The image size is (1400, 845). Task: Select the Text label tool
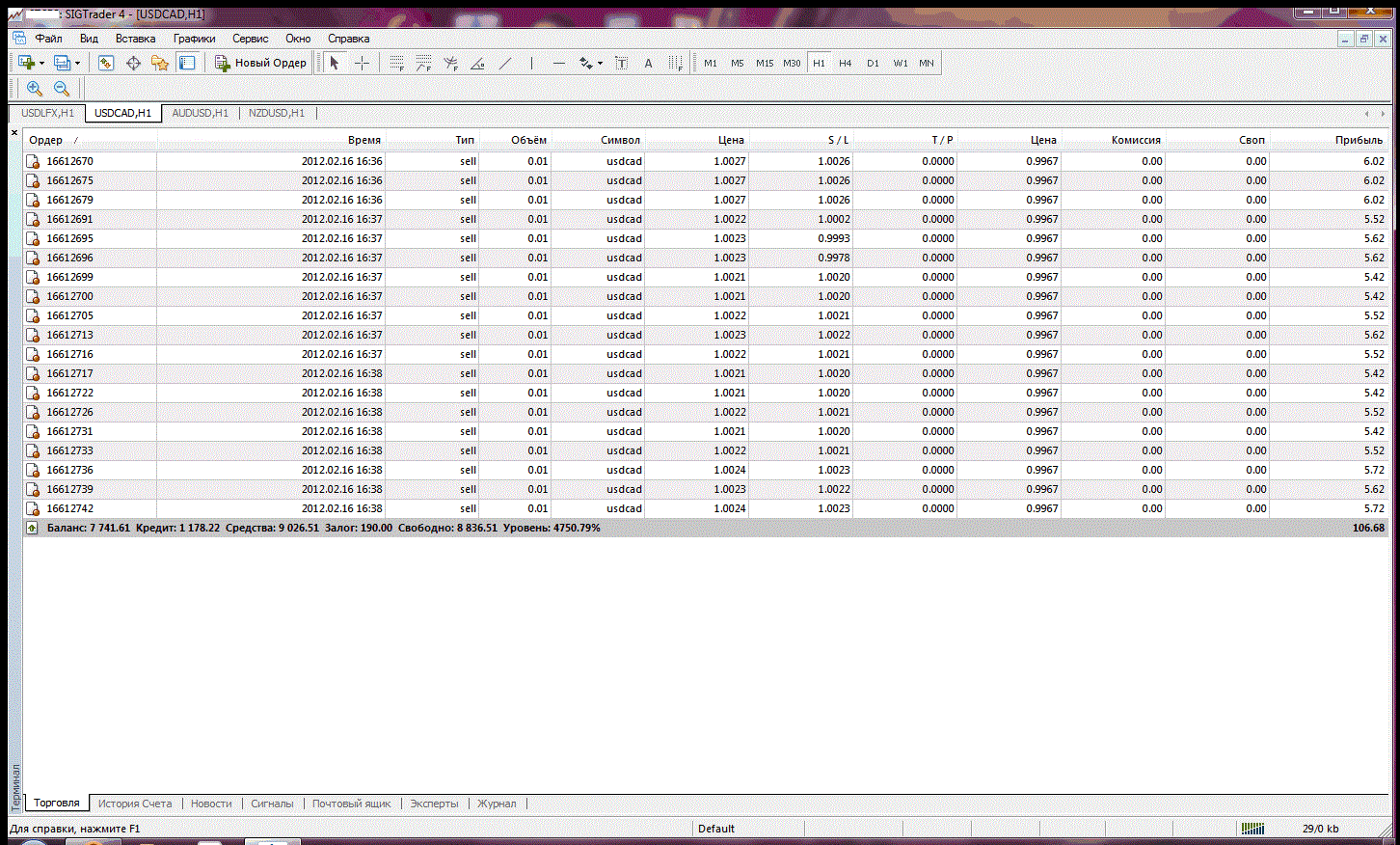[x=621, y=63]
